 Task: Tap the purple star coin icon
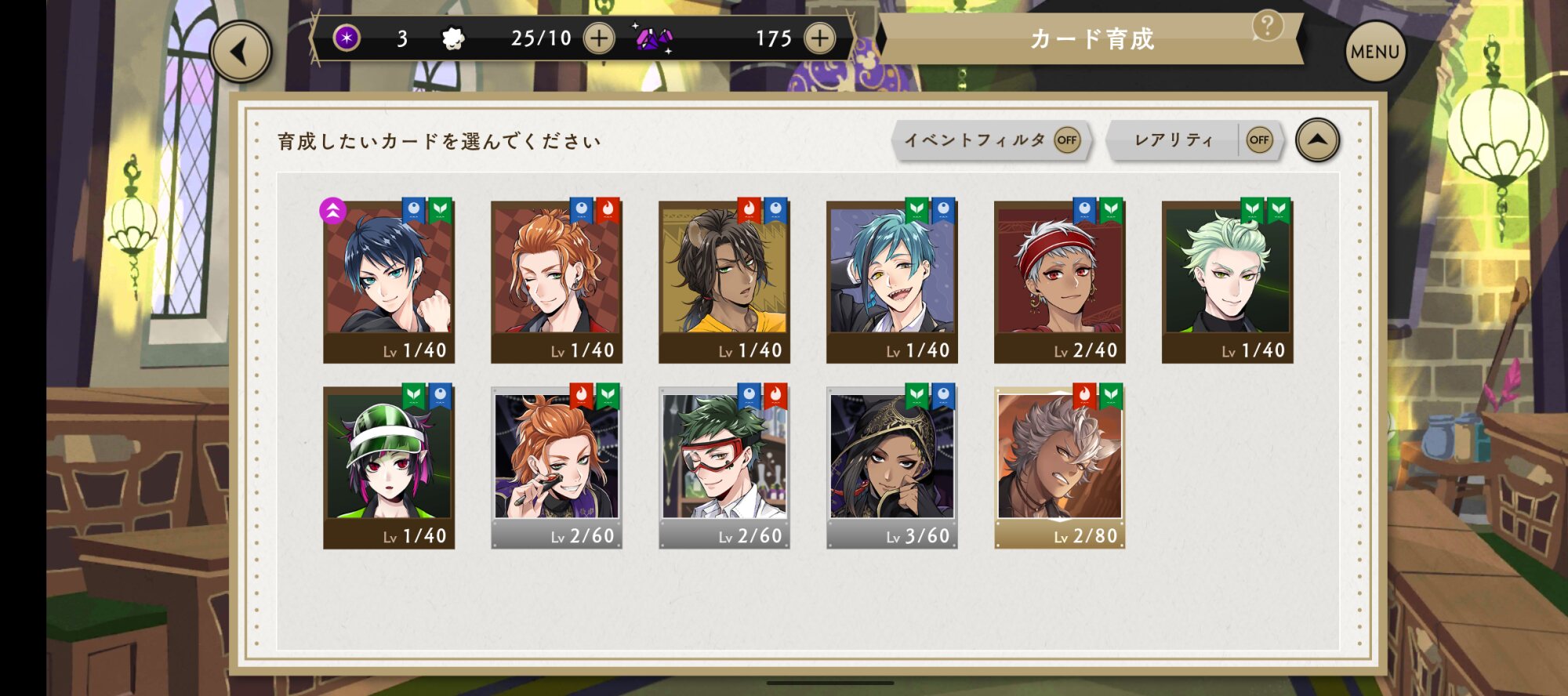[347, 38]
